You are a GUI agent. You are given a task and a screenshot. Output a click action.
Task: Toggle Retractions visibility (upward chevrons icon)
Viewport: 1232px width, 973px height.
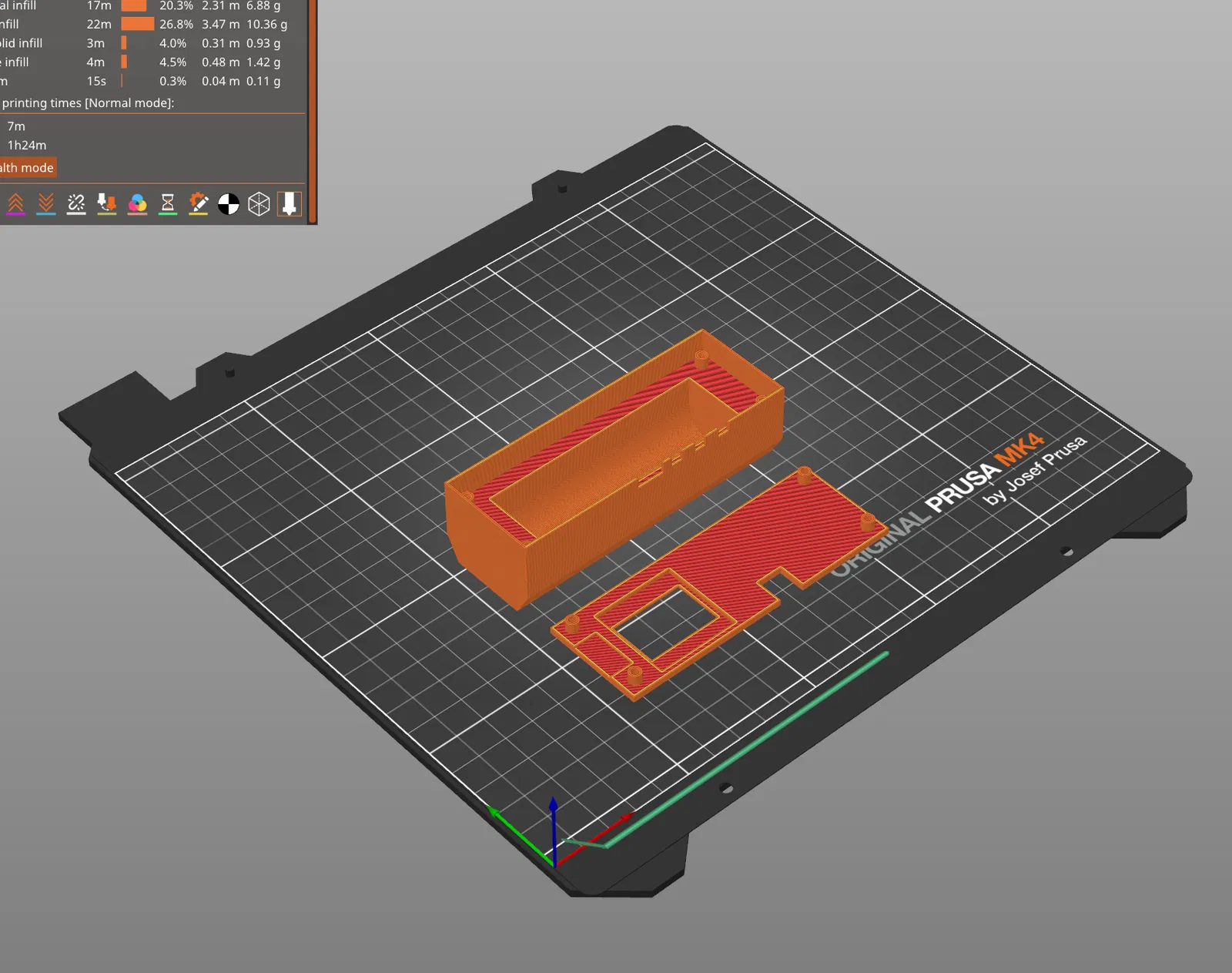pos(15,204)
